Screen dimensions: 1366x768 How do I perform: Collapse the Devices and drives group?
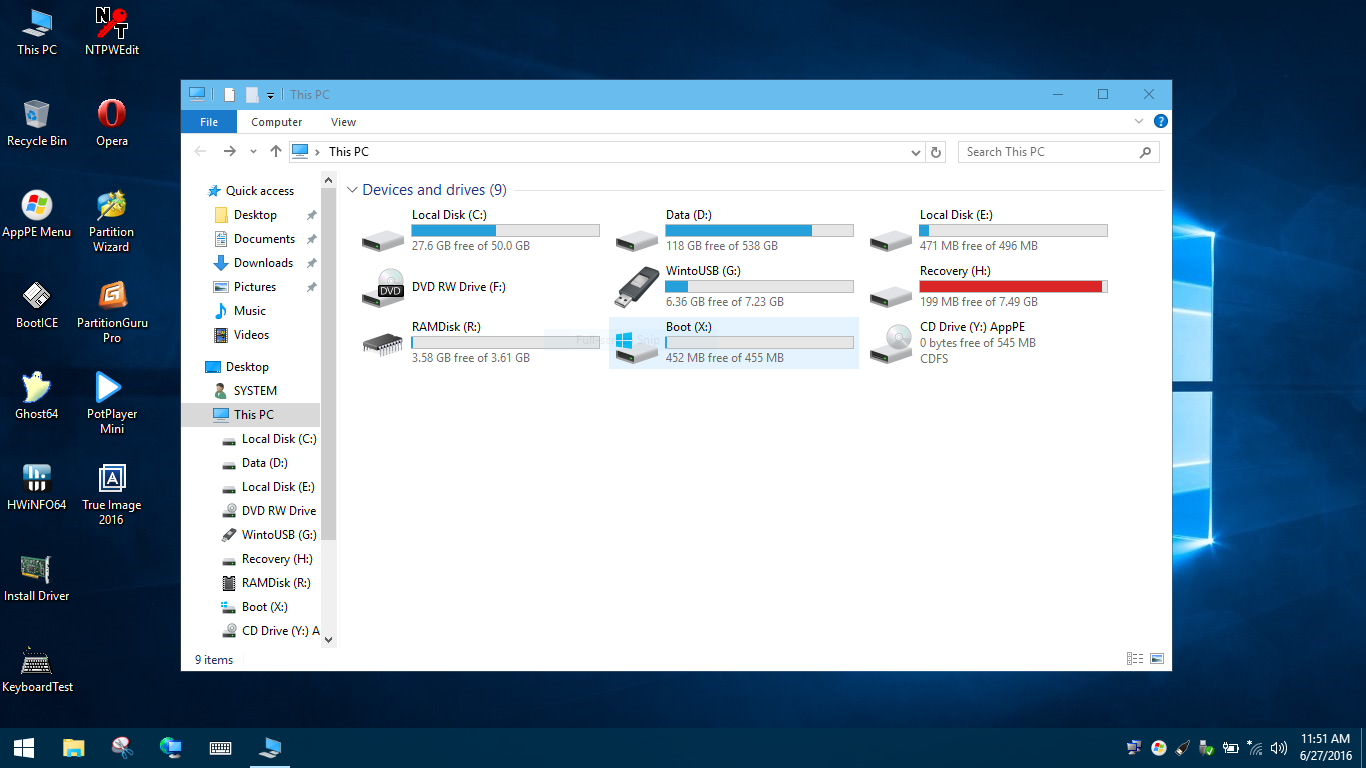tap(352, 190)
